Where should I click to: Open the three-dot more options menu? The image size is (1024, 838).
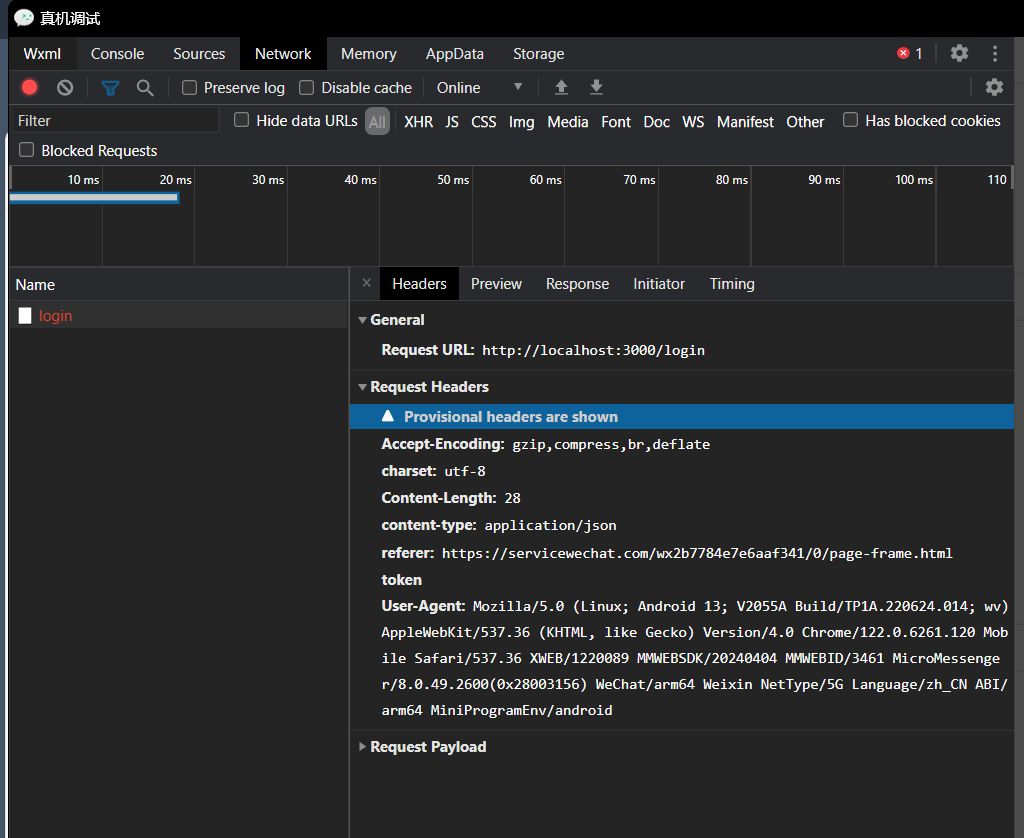(995, 54)
